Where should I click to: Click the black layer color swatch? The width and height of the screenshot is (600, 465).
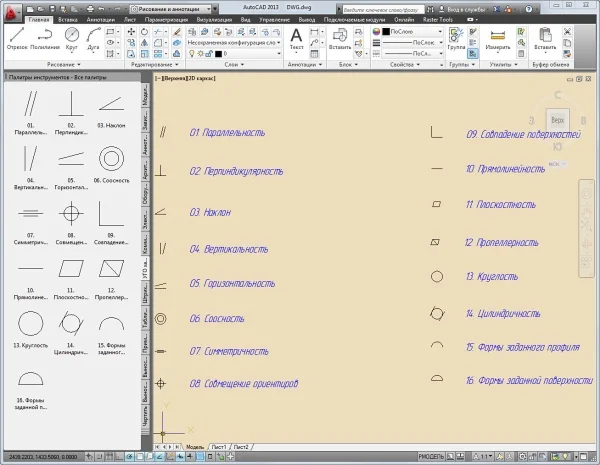[x=218, y=54]
